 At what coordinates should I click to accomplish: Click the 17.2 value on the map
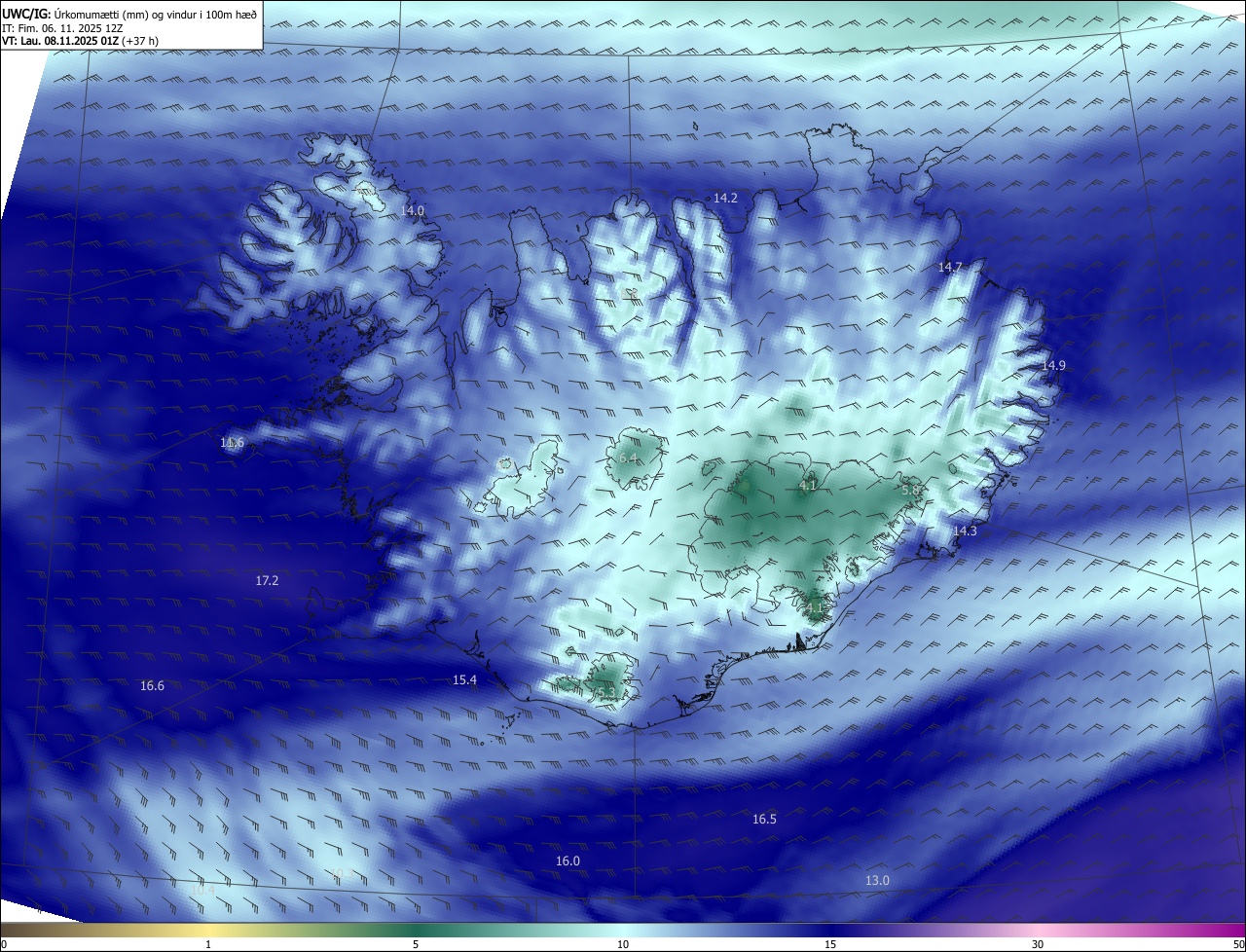[x=267, y=580]
